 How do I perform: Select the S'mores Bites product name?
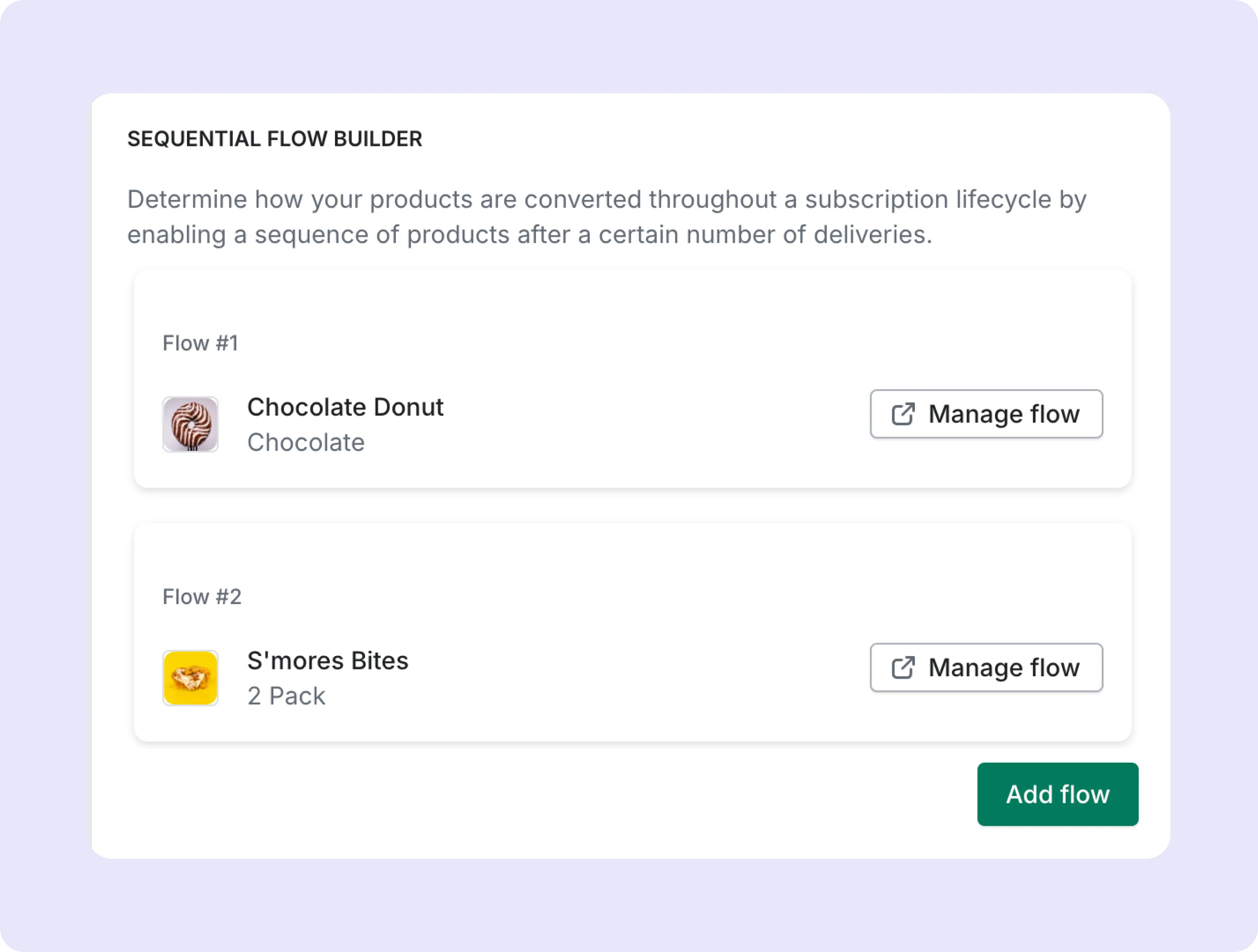[x=328, y=661]
